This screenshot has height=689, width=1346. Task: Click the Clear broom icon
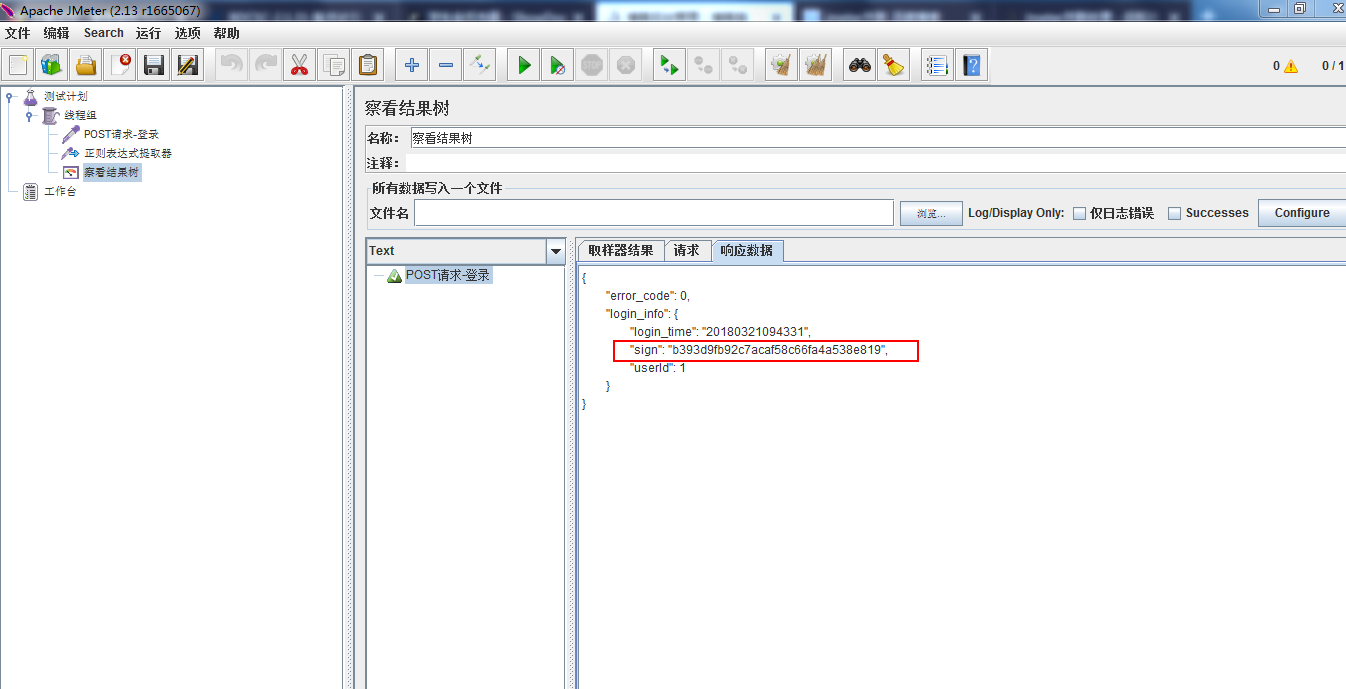[x=781, y=66]
